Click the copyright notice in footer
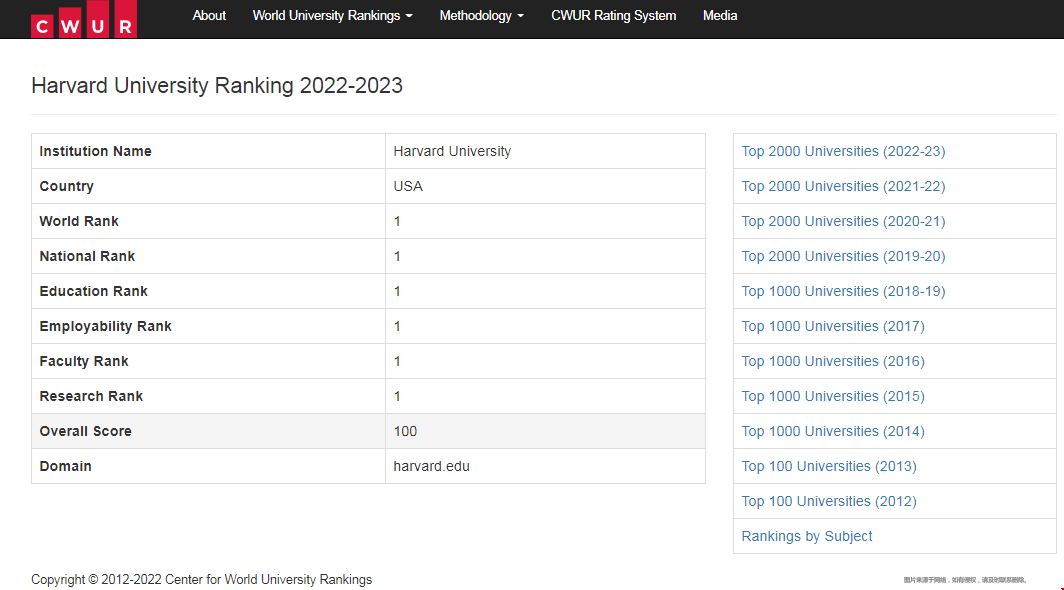The image size is (1064, 590). [202, 579]
